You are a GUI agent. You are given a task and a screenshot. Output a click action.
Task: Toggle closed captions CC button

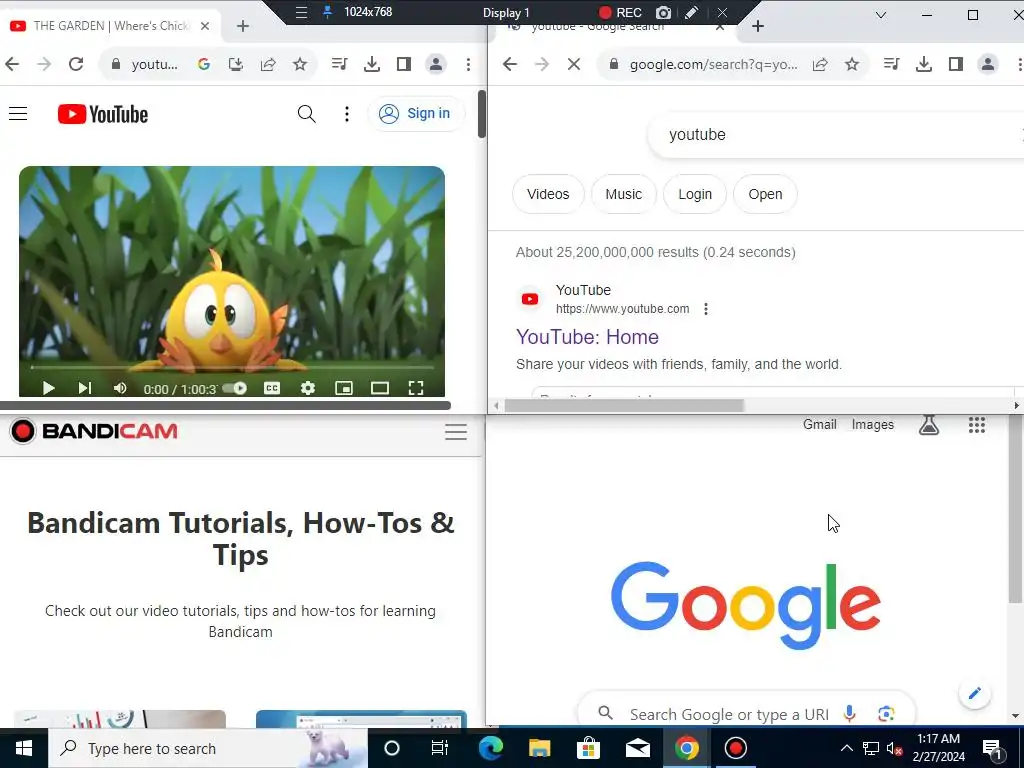pos(272,389)
